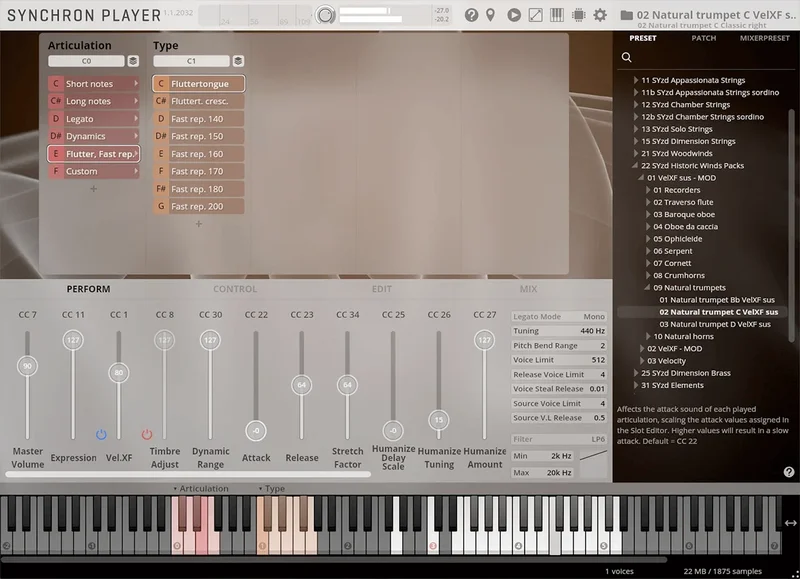Switch to the EDIT tab
The image size is (800, 579).
click(382, 289)
